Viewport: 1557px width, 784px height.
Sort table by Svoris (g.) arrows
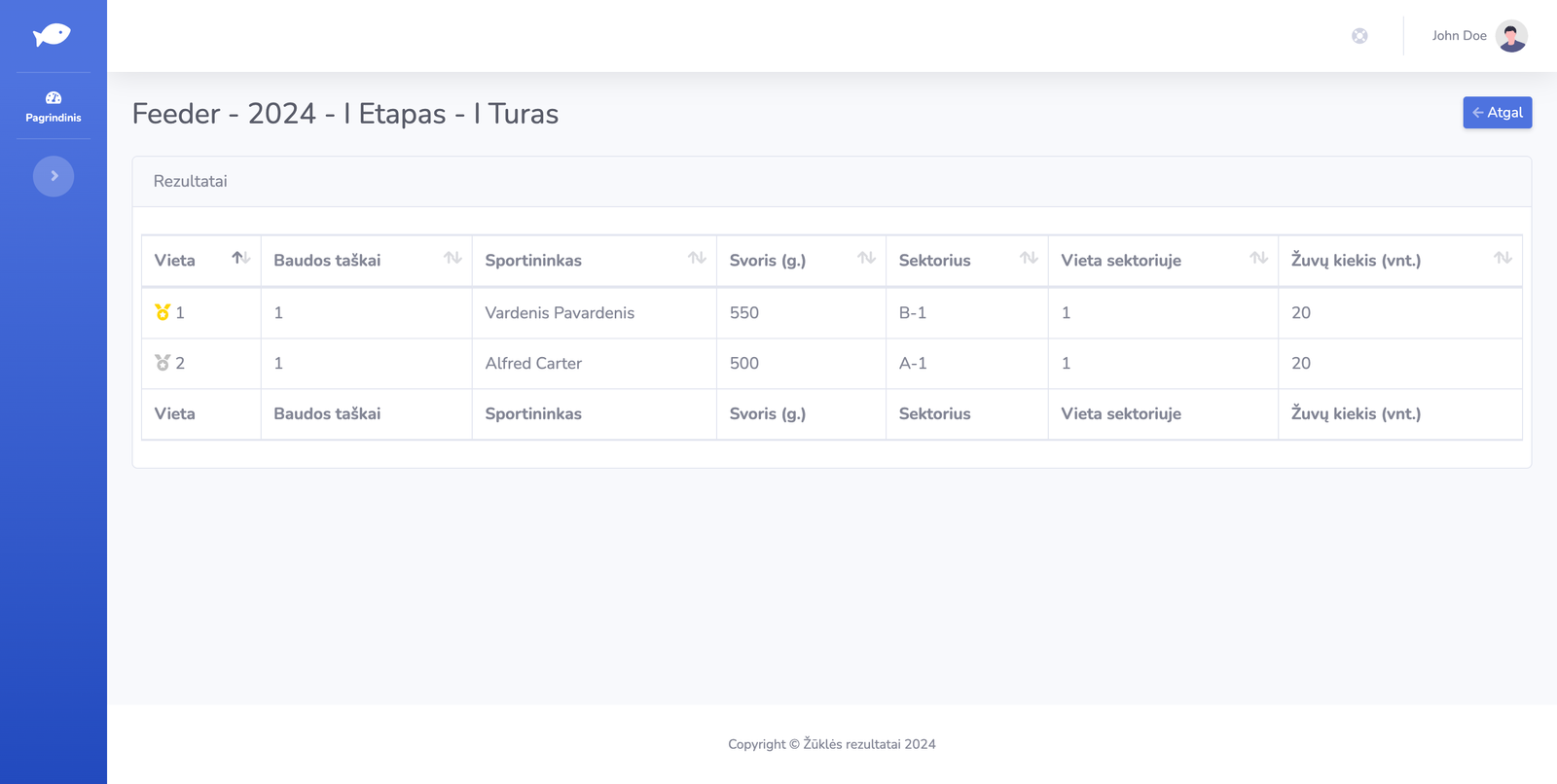pos(866,258)
